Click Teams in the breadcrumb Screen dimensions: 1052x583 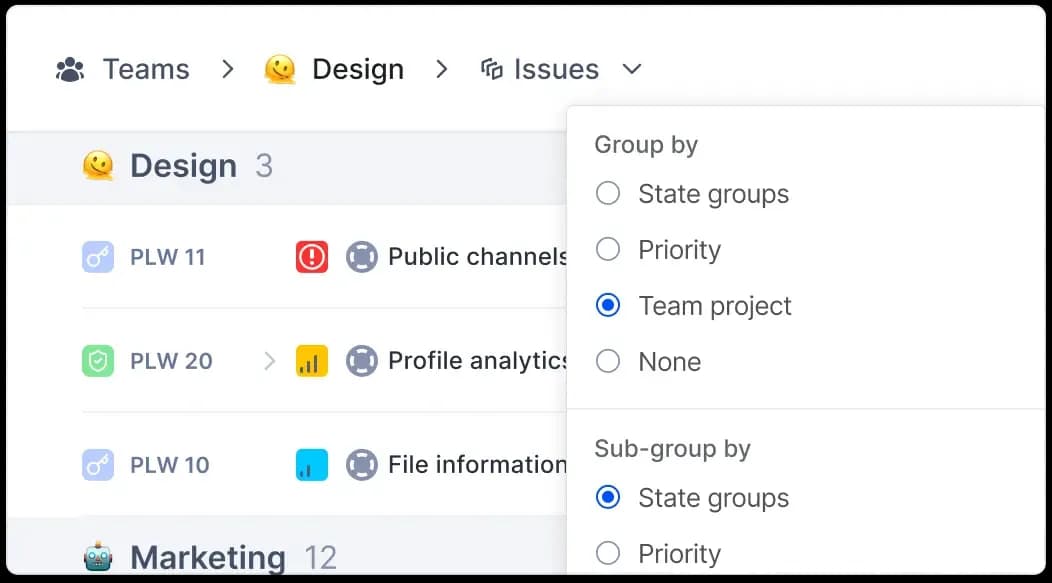(x=146, y=68)
